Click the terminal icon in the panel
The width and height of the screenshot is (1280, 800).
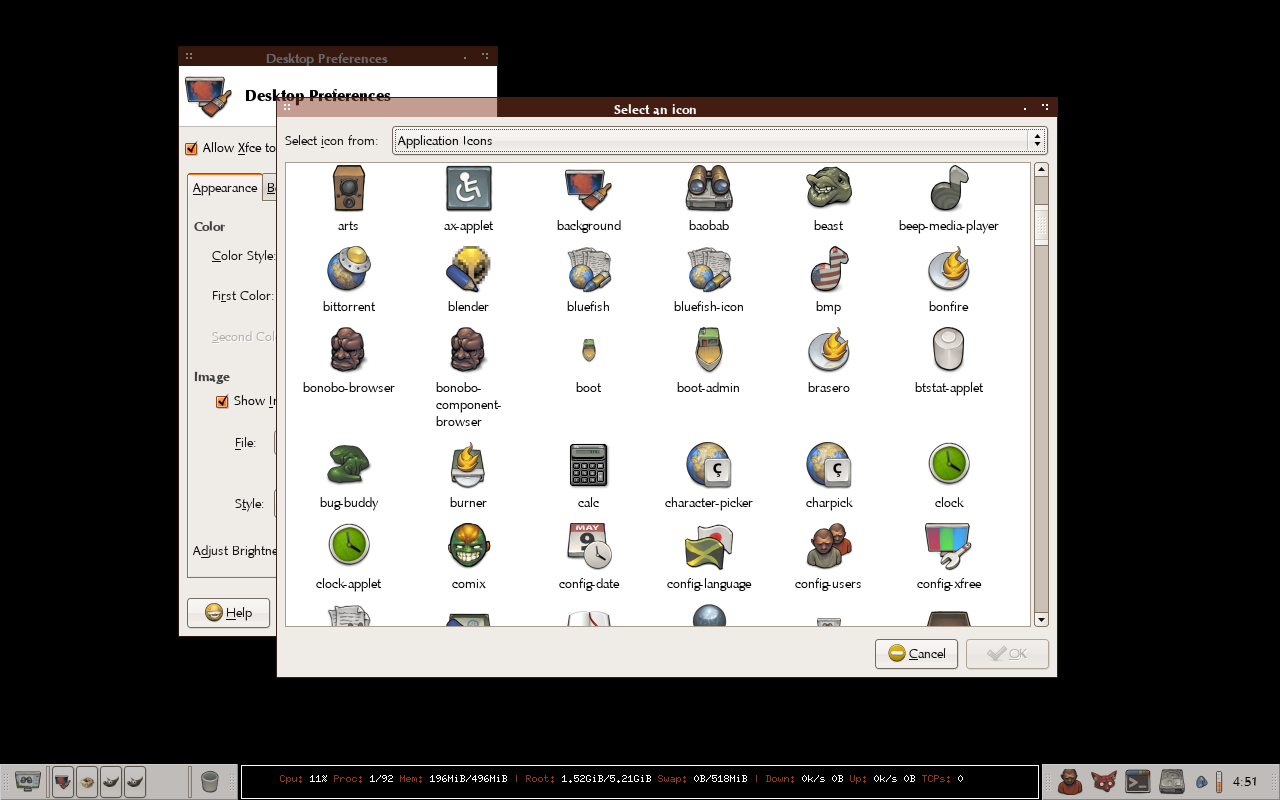1137,781
